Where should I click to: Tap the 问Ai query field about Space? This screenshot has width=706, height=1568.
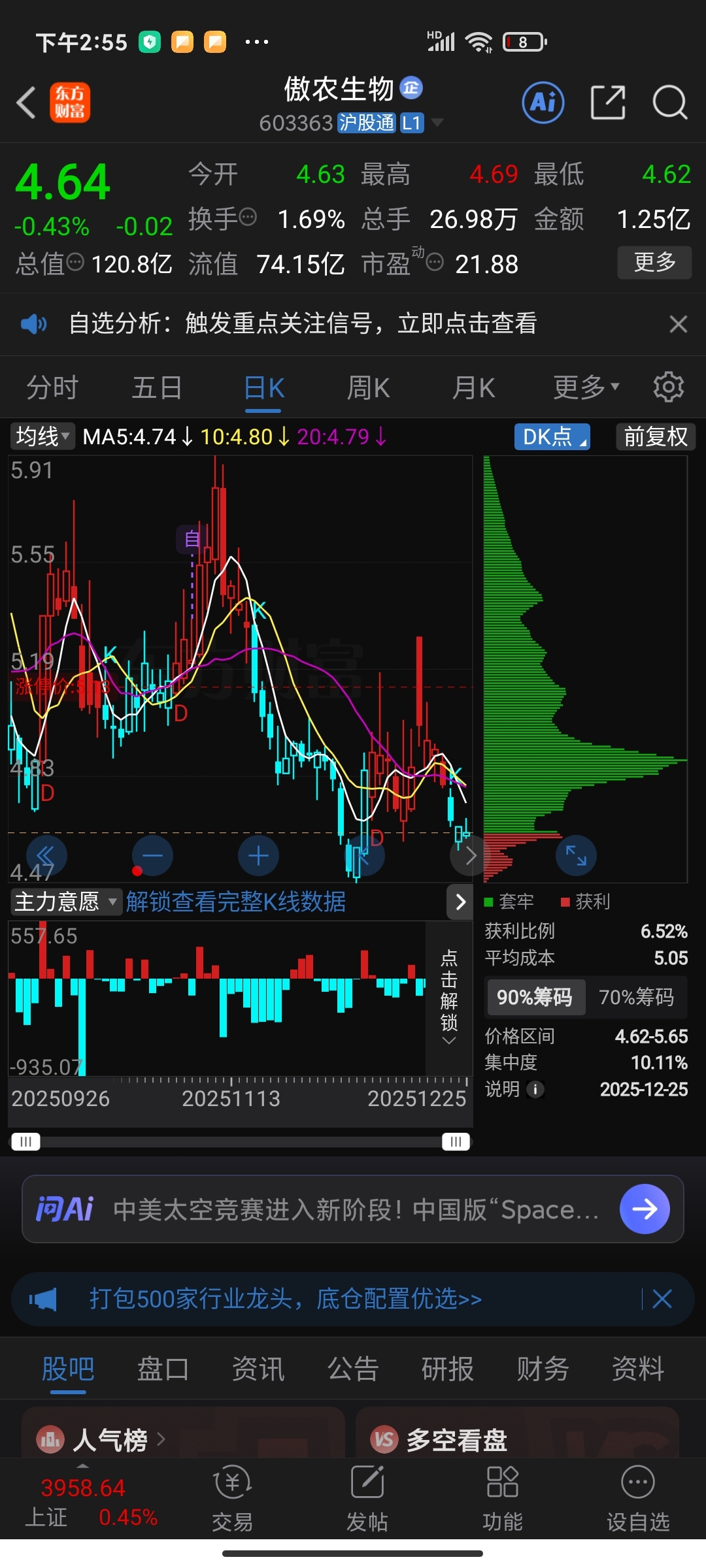click(x=356, y=1210)
